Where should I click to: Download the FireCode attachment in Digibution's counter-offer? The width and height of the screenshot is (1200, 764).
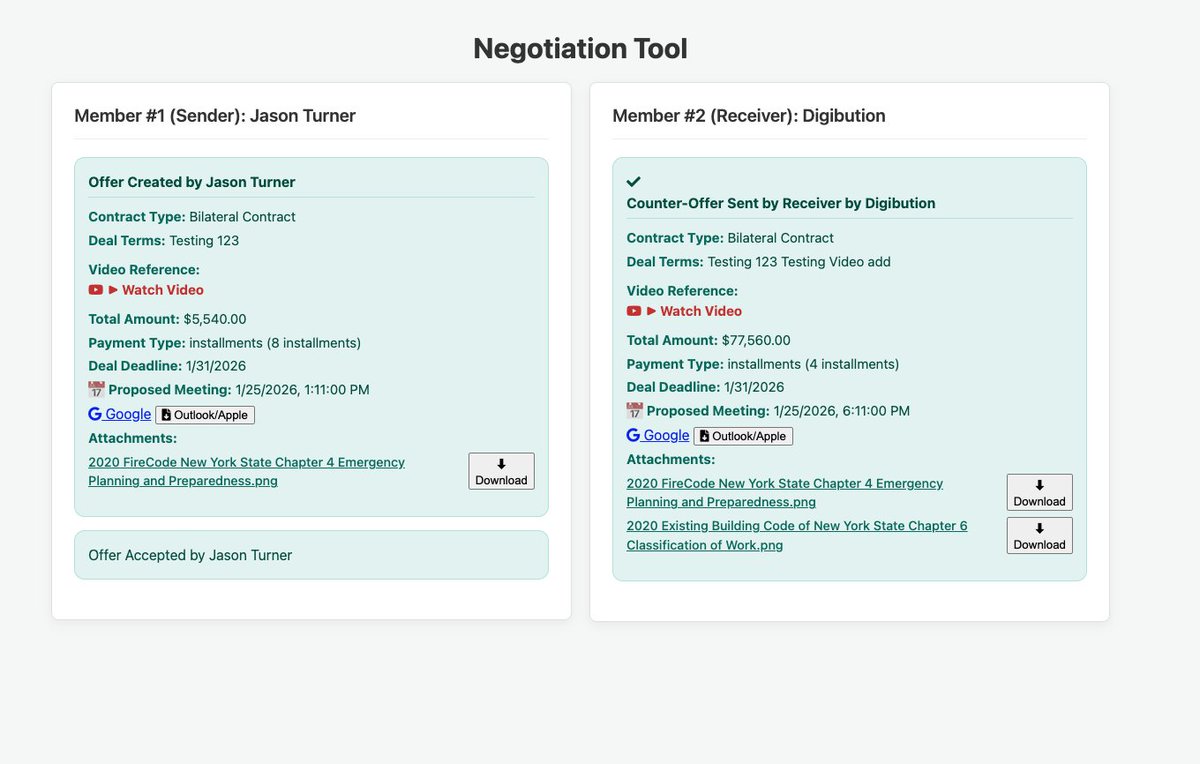pos(1039,492)
